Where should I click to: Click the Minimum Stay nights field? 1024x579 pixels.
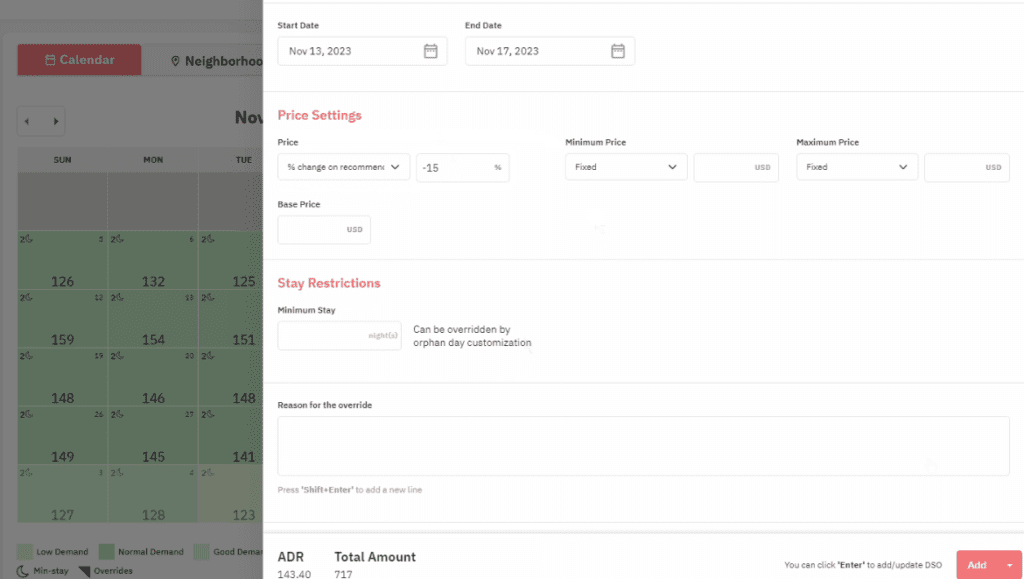[x=339, y=336]
